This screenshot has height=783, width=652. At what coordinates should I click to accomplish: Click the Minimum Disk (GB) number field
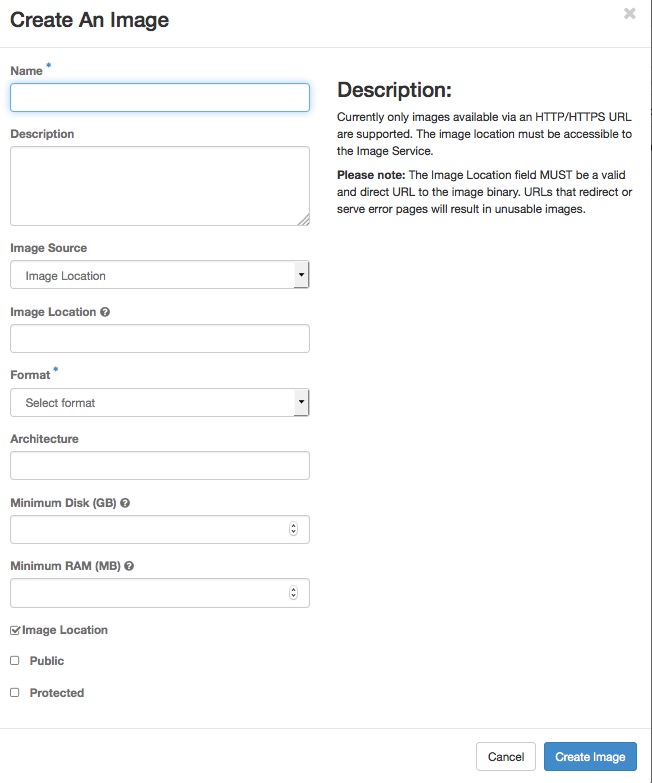point(150,529)
